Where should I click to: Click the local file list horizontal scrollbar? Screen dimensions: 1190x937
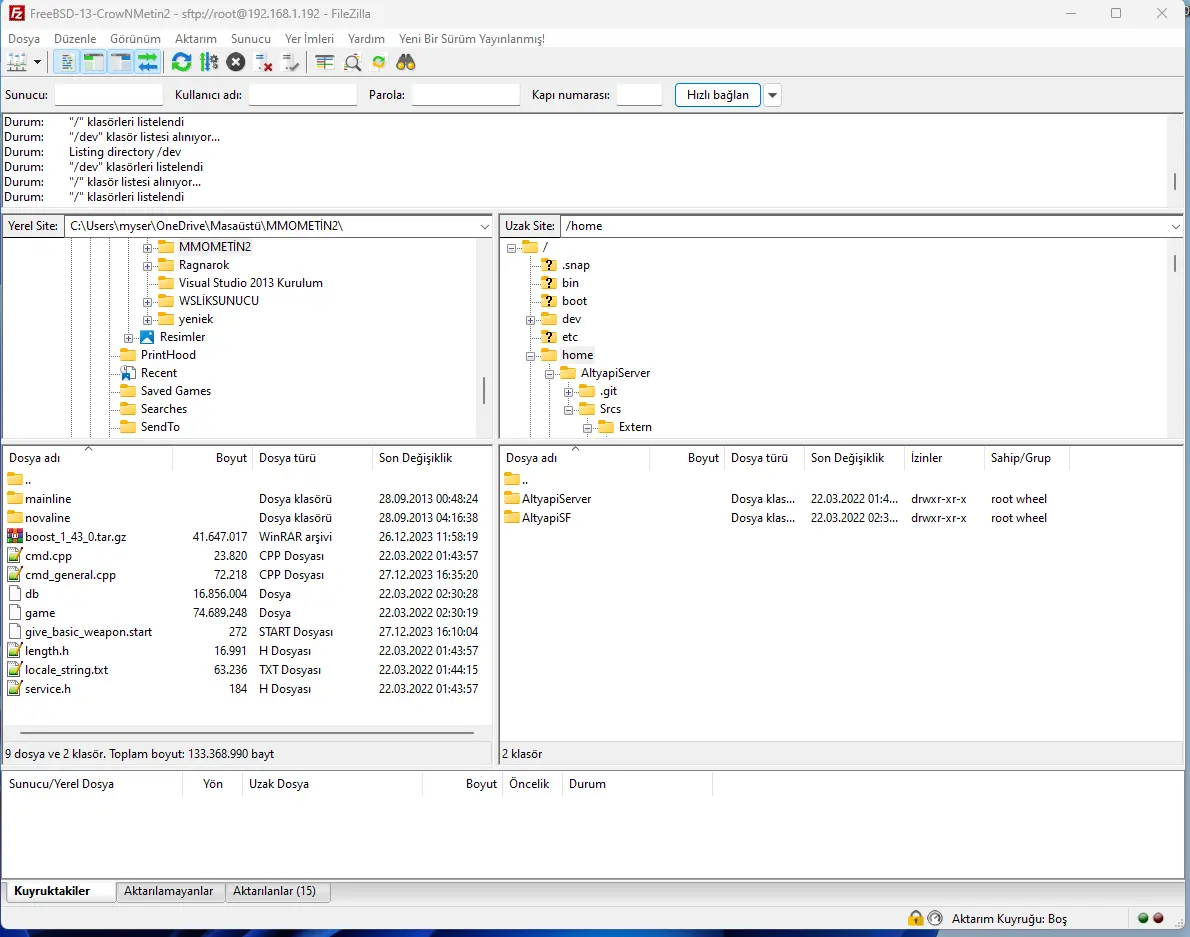[x=247, y=733]
